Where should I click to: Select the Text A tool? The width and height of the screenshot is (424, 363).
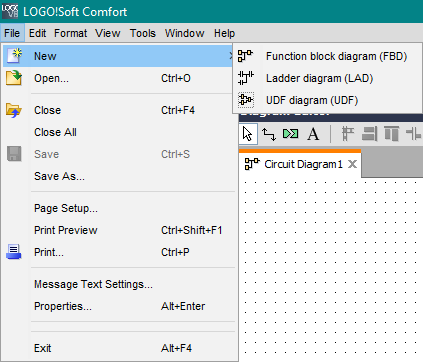coord(313,134)
